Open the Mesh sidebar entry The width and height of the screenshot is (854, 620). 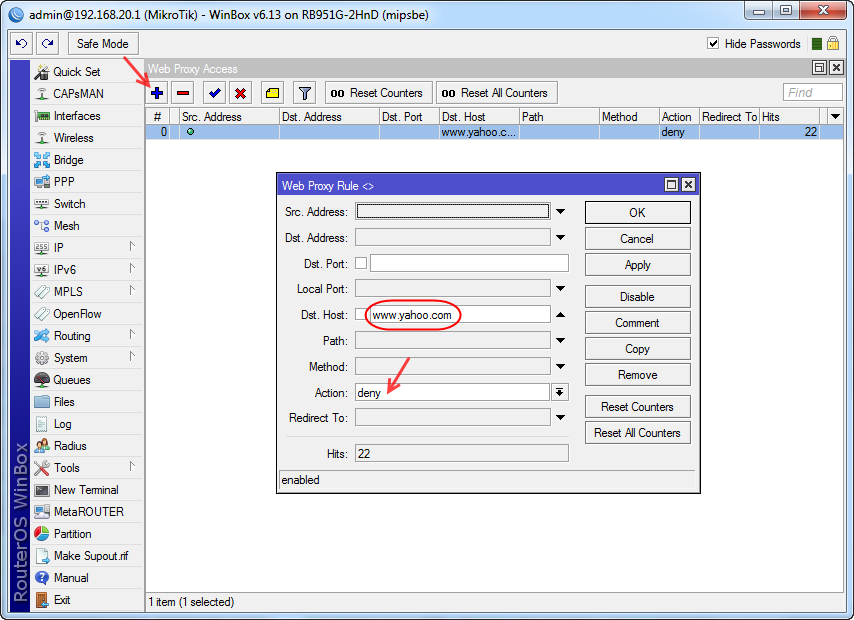pos(66,226)
